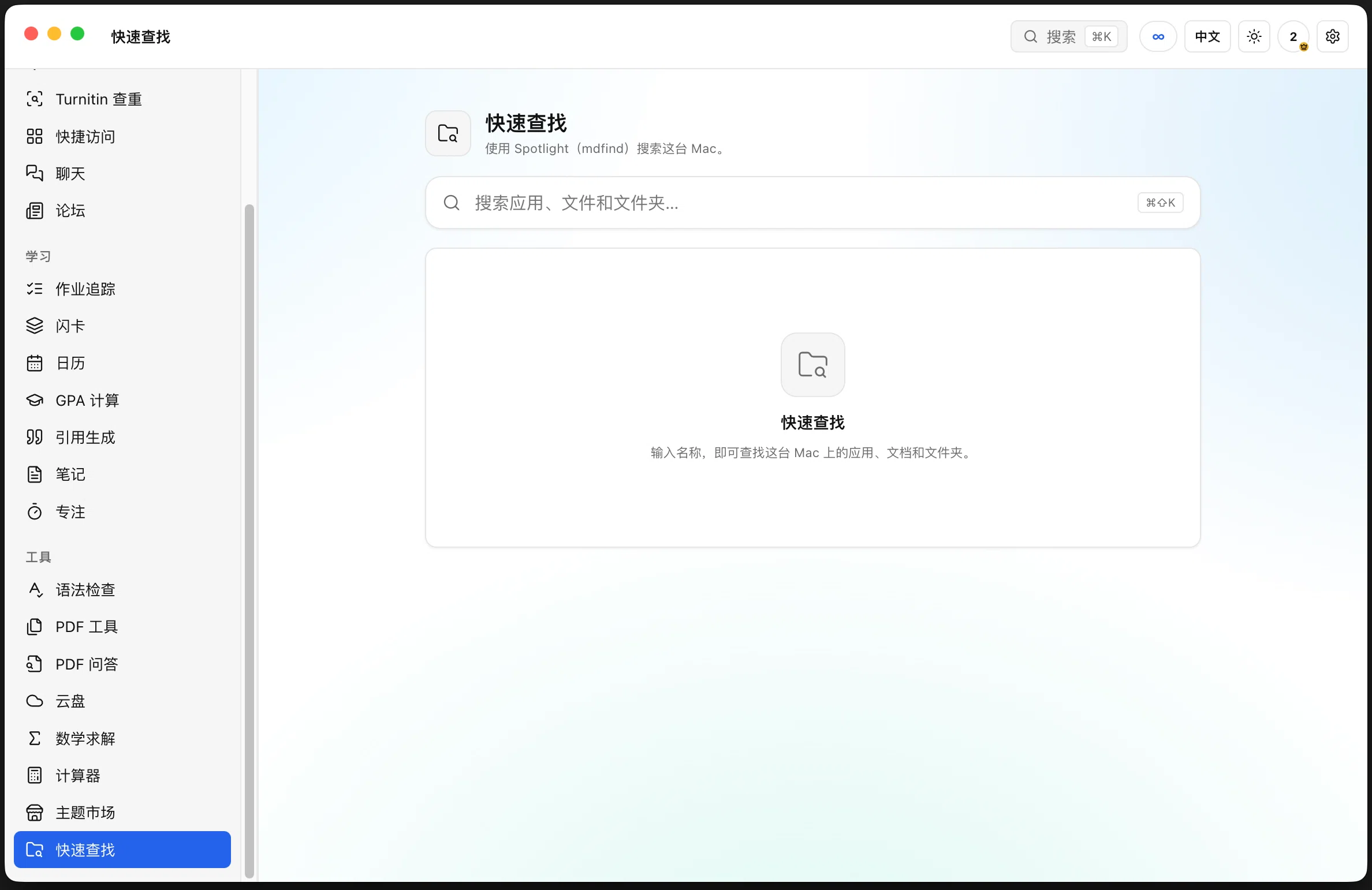Click the ⌘⇧K shortcut badge

click(1160, 203)
